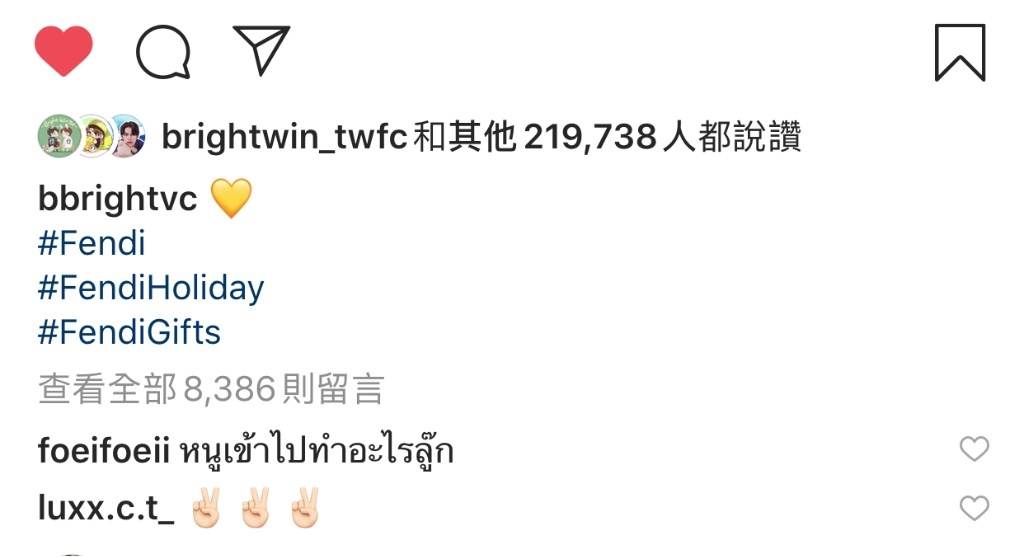The image size is (1024, 557).
Task: Tap the paper plane share icon
Action: [x=261, y=50]
